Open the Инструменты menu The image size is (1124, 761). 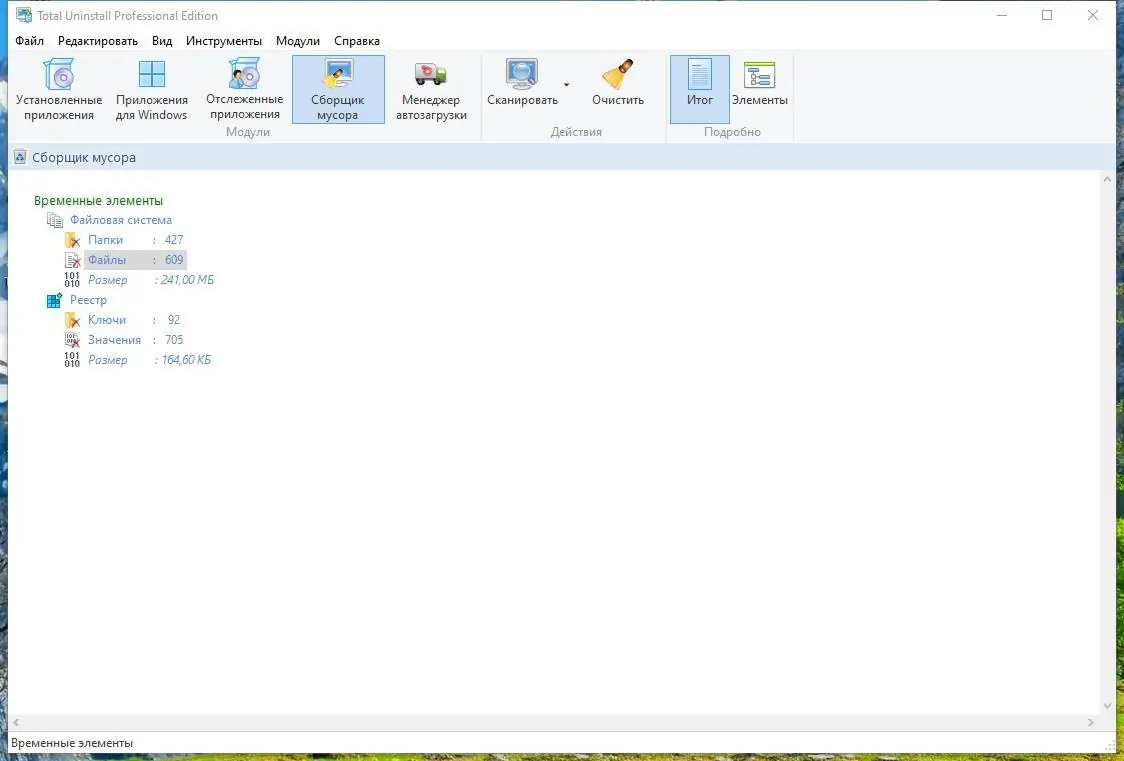tap(224, 41)
